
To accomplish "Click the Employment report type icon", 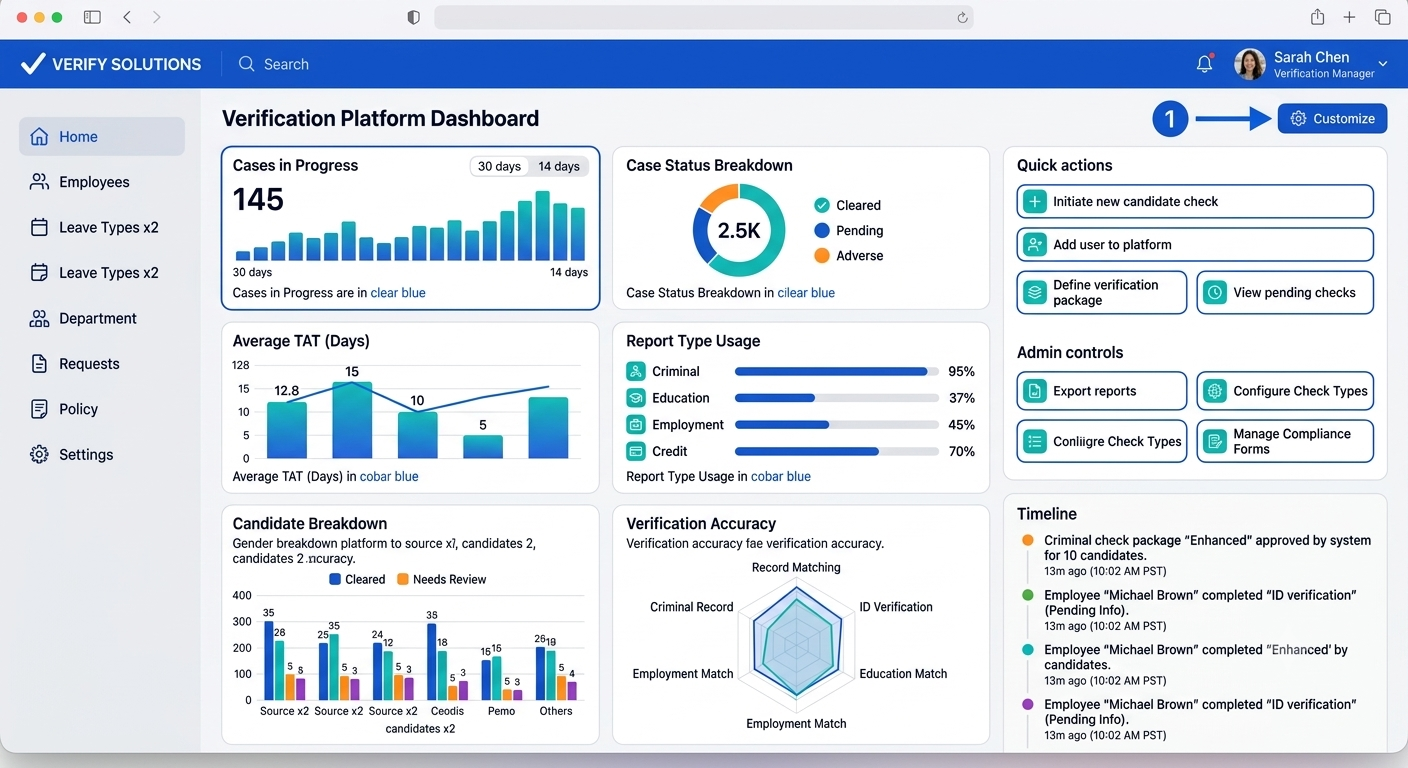I will pyautogui.click(x=636, y=425).
